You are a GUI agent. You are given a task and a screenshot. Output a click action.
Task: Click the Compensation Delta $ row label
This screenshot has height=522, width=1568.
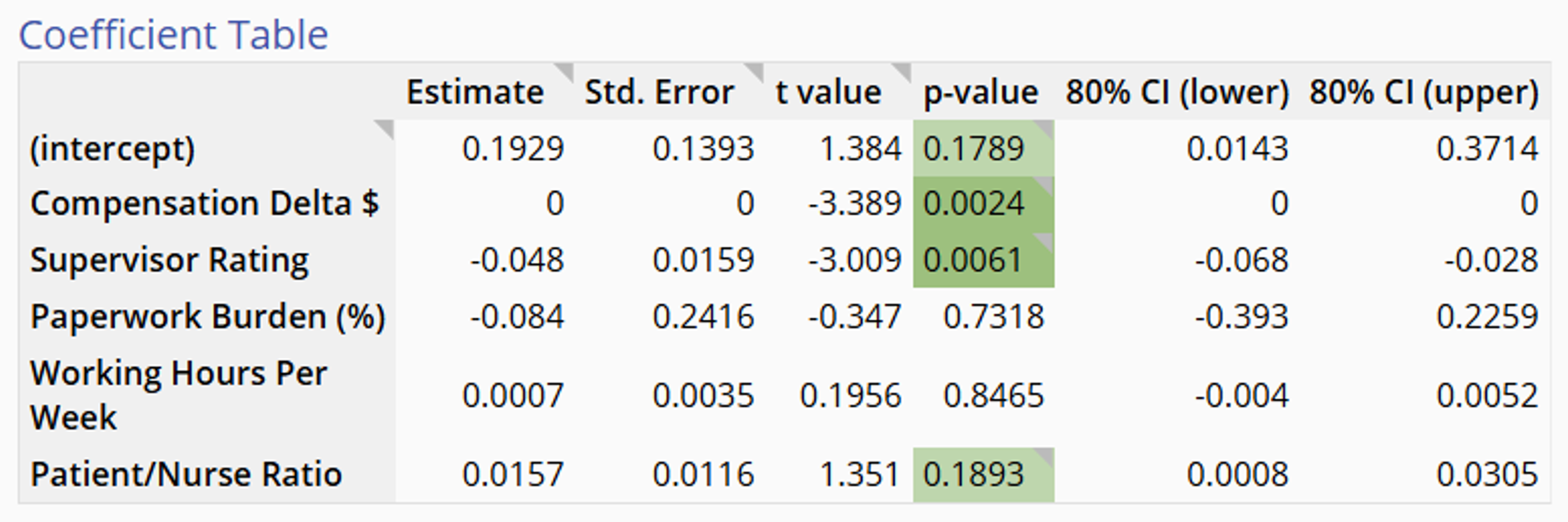(205, 203)
